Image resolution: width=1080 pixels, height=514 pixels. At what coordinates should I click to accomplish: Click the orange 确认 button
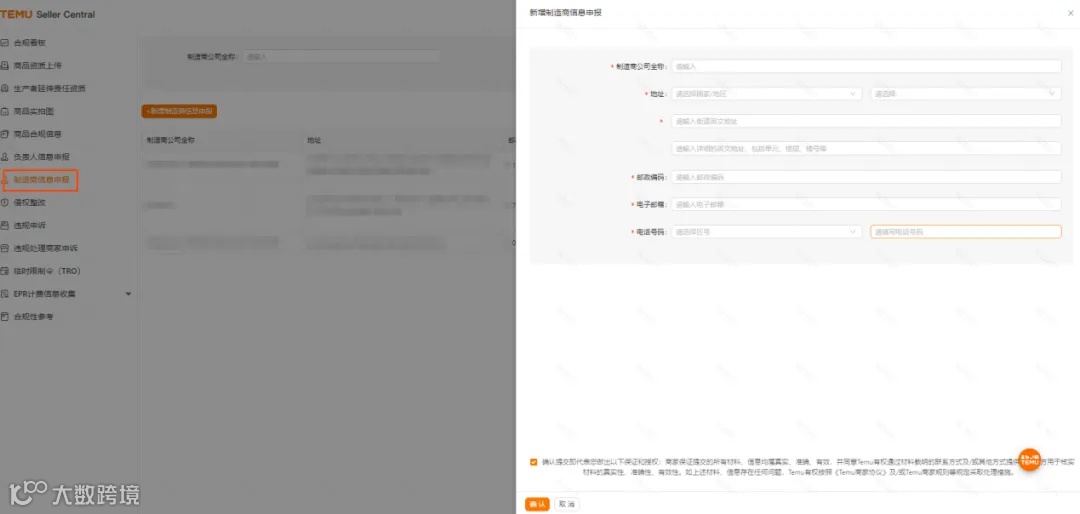click(537, 504)
